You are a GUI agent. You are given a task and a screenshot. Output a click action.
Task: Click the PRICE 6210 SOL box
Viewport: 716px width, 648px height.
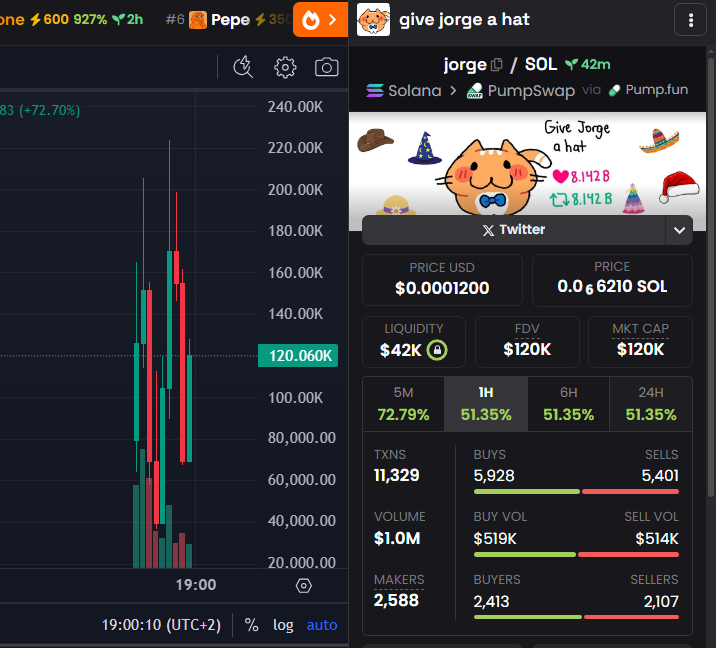coord(612,280)
